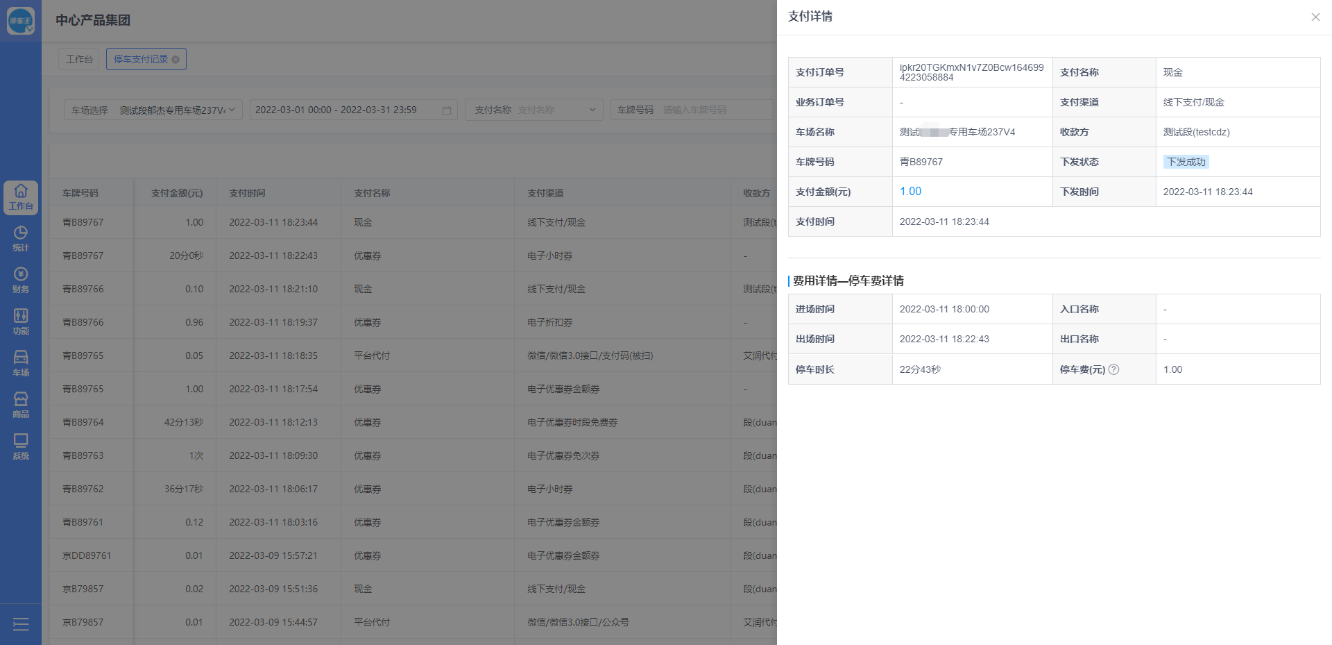Click the 中心产品集团 header title

[93, 20]
